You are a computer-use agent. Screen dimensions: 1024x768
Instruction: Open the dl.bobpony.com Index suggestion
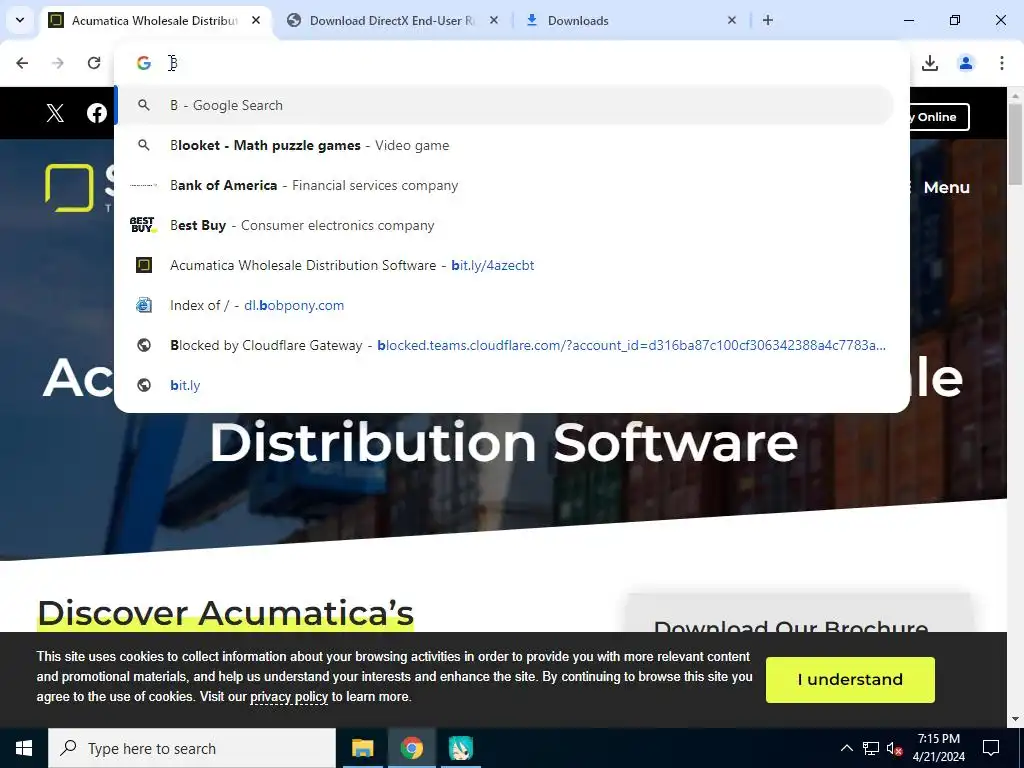tap(504, 305)
